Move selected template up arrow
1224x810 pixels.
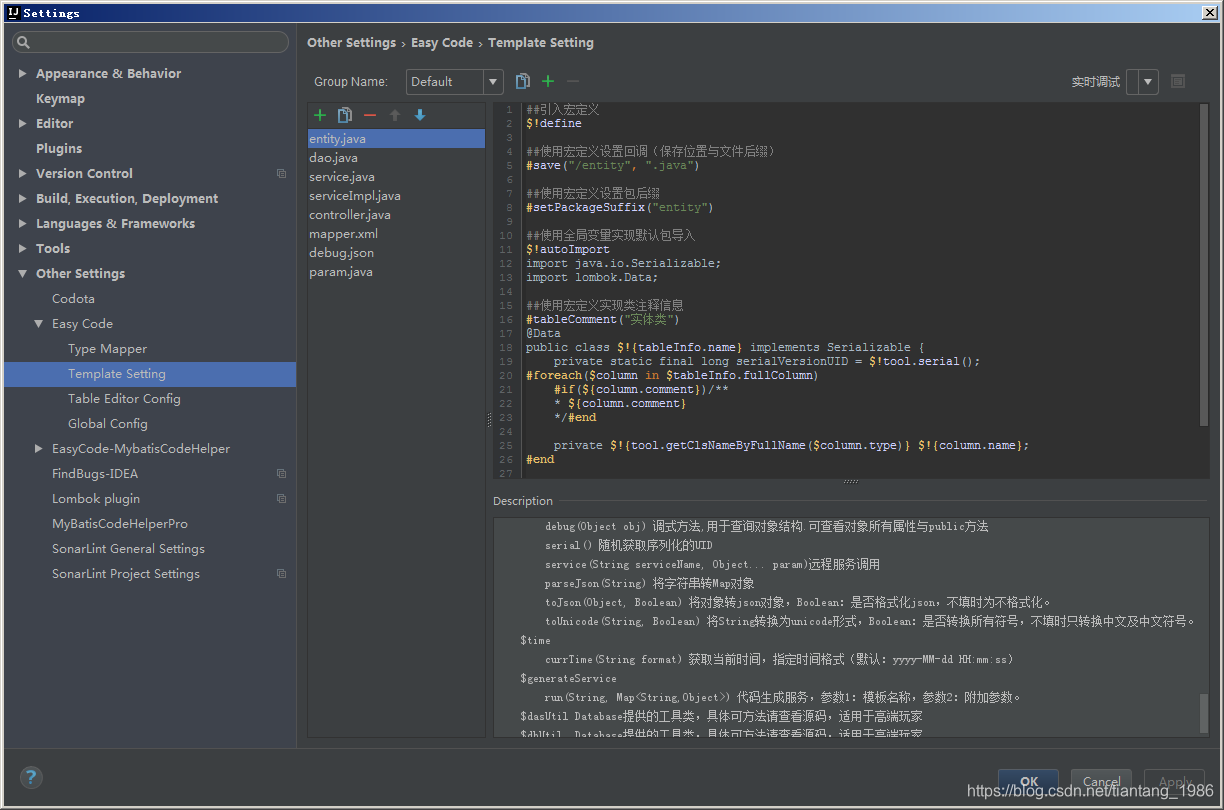(x=395, y=115)
